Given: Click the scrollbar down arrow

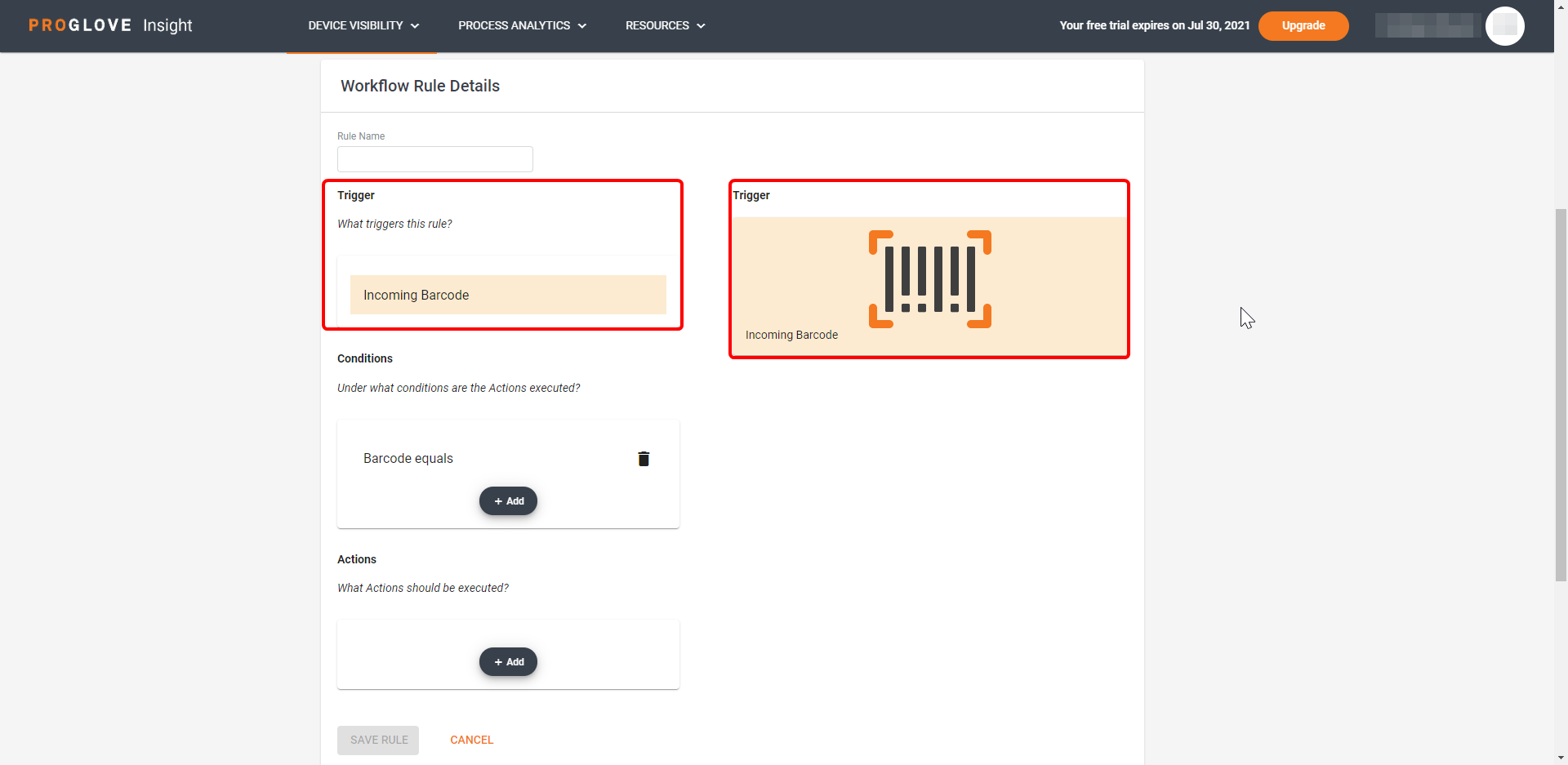Looking at the screenshot, I should tap(1561, 758).
